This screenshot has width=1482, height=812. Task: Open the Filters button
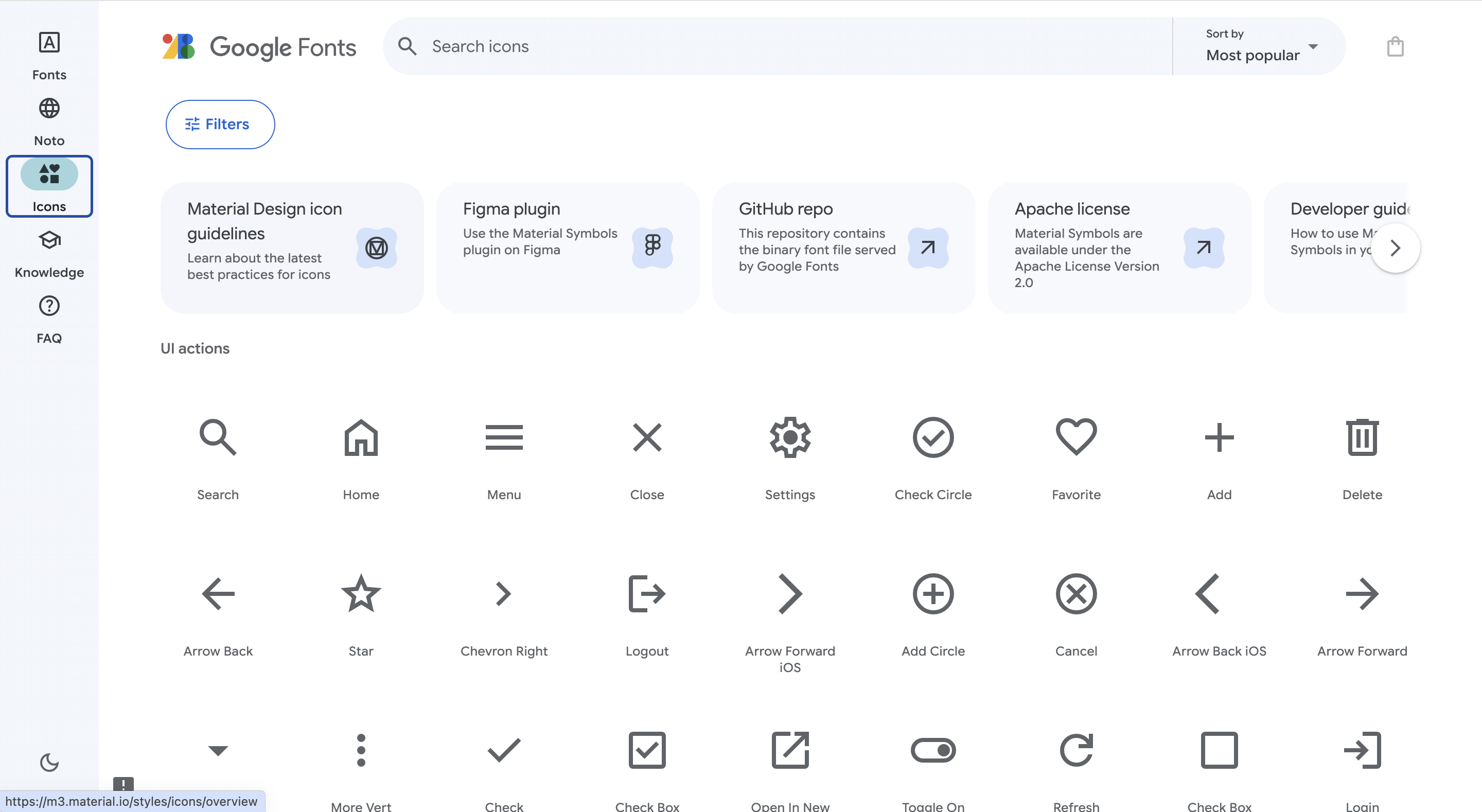click(x=220, y=125)
